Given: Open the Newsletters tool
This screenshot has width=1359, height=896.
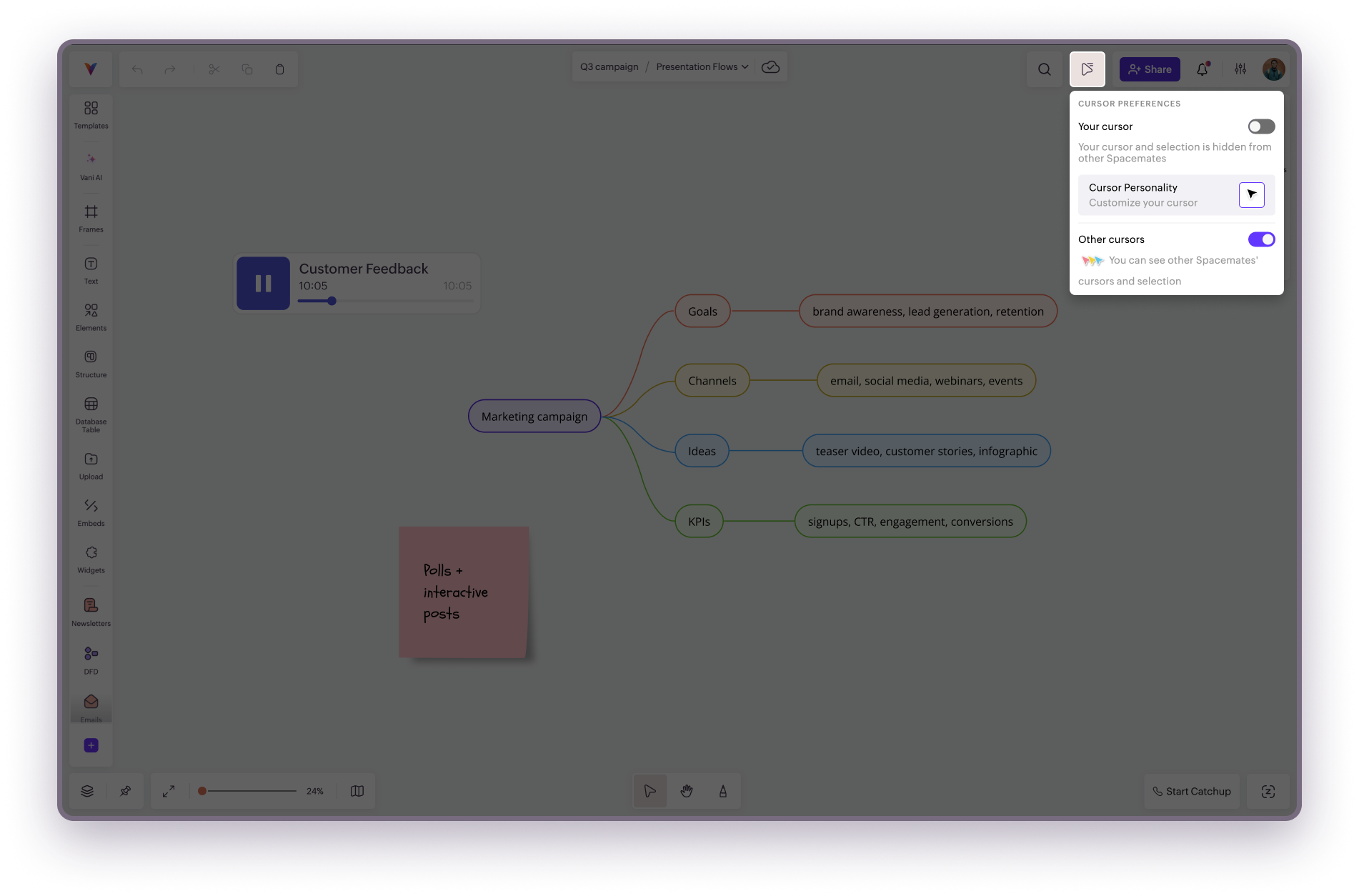Looking at the screenshot, I should click(91, 612).
